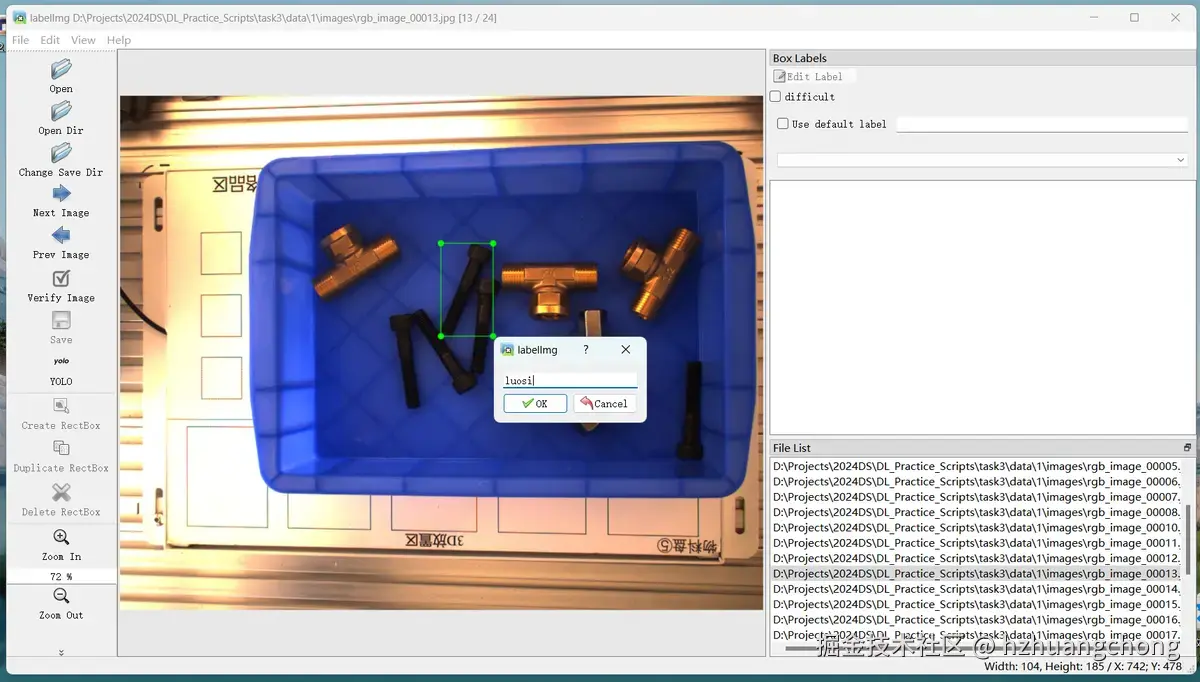Close the labelImg label dialog

[x=626, y=350]
